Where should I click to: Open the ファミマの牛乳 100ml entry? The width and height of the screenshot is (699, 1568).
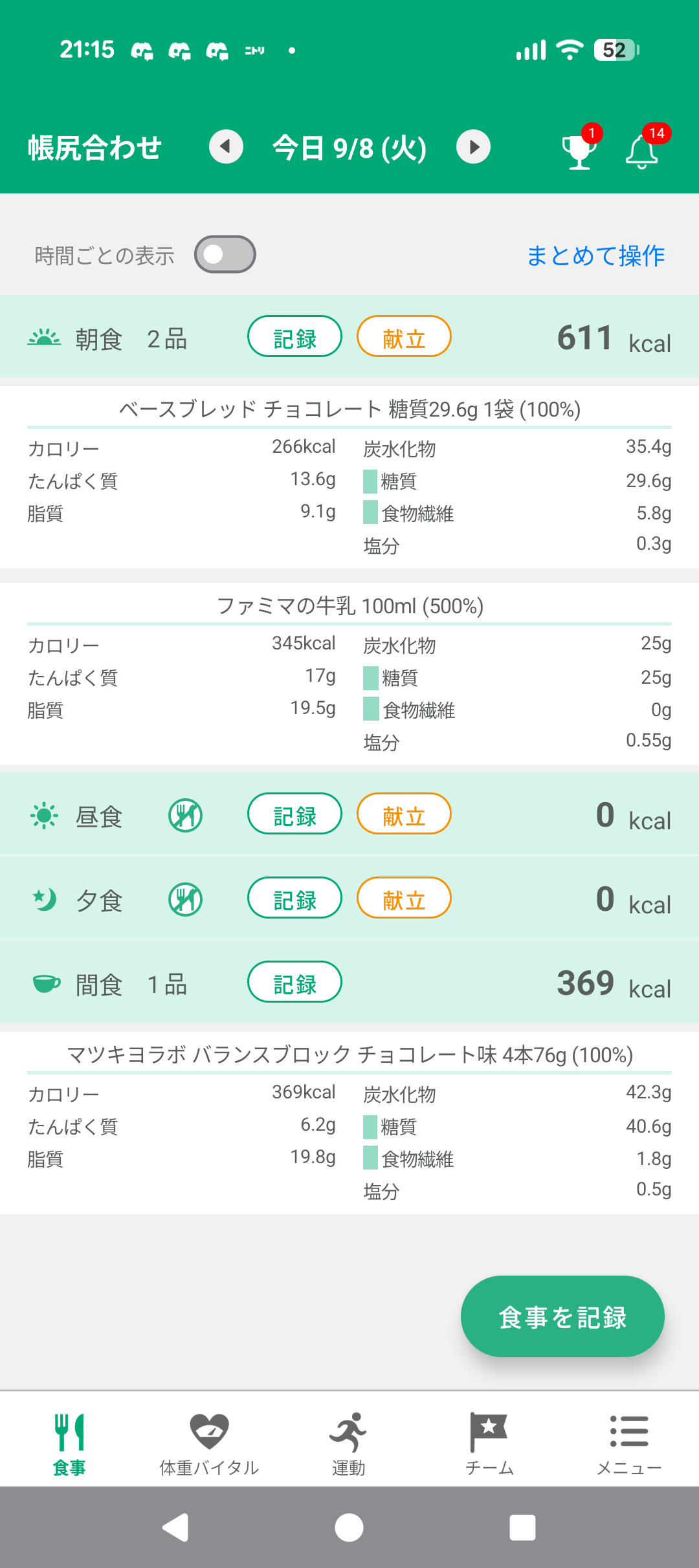349,674
